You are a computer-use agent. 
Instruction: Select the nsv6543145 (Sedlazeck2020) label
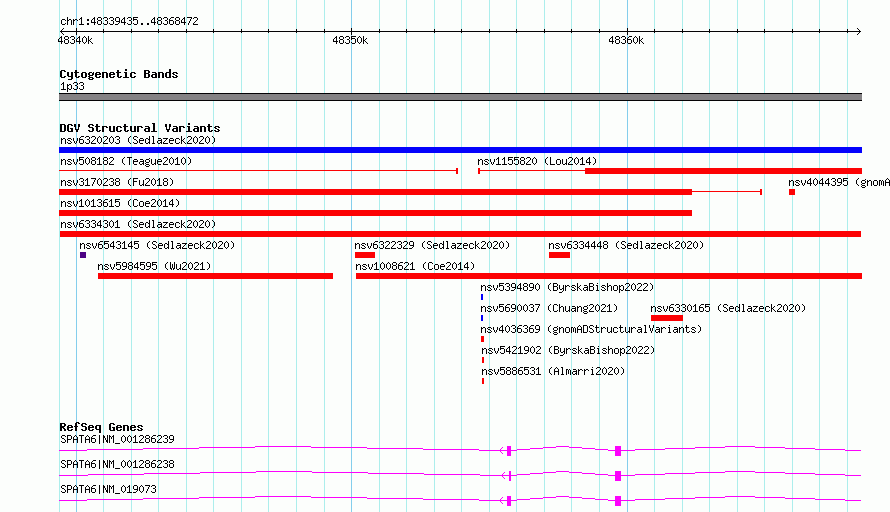(x=157, y=245)
